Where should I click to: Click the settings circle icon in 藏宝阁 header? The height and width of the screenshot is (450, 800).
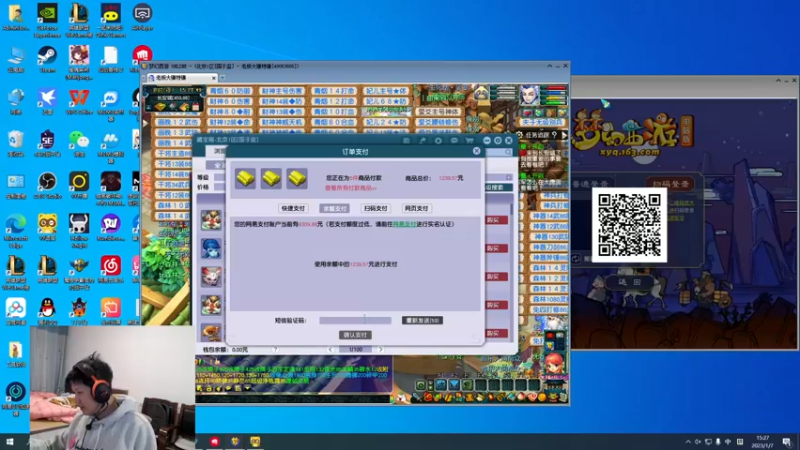(x=438, y=140)
